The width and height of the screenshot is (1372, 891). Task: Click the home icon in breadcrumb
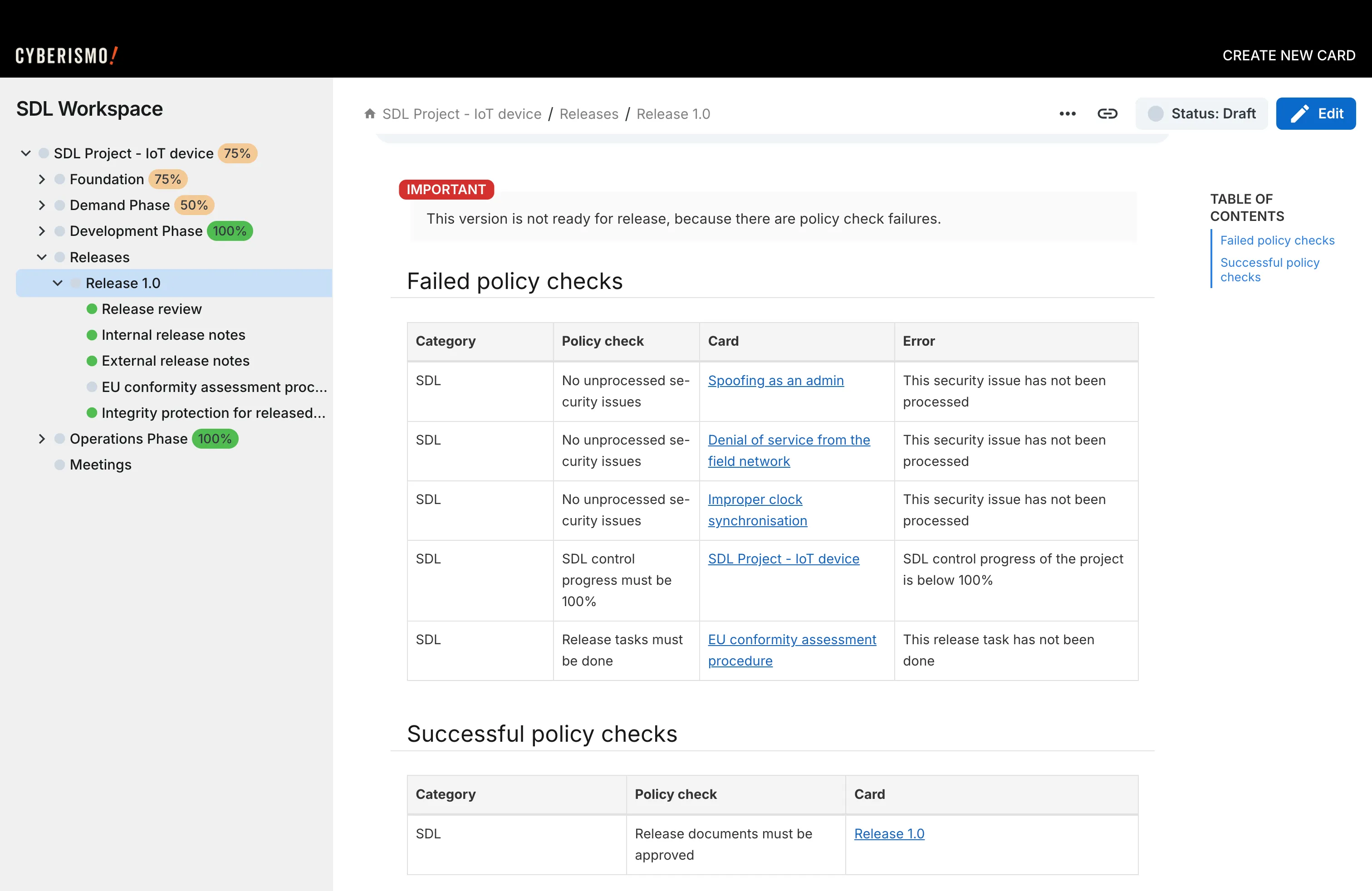(x=370, y=113)
